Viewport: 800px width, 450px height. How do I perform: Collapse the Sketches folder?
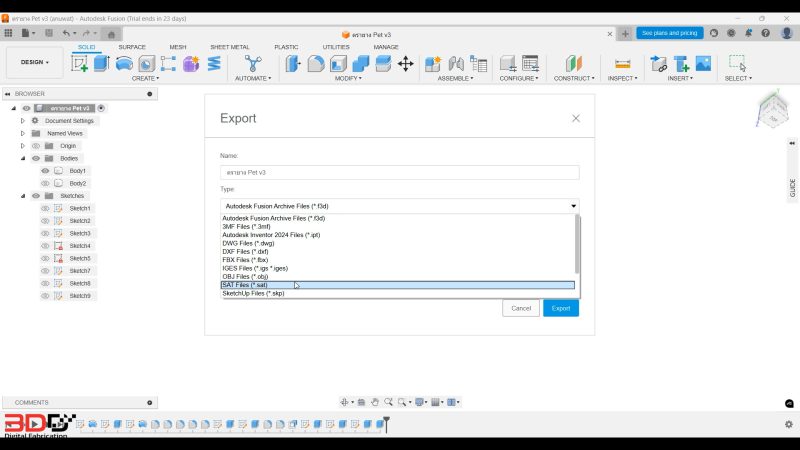[22, 196]
